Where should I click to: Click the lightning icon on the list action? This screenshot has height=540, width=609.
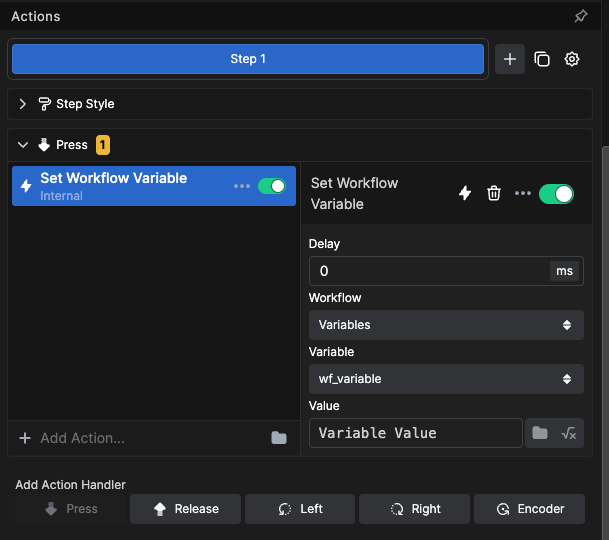pyautogui.click(x=26, y=186)
